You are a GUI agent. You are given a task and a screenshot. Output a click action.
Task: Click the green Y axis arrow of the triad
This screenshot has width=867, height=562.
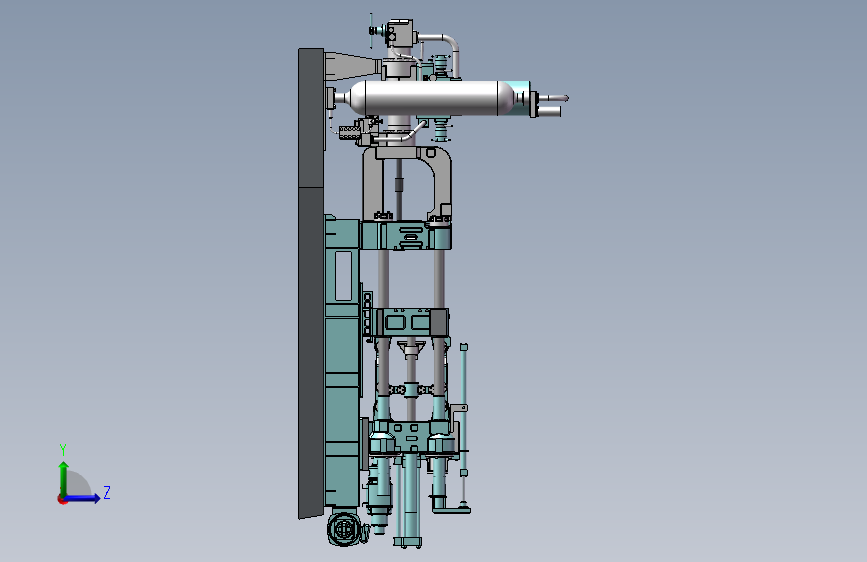(63, 477)
